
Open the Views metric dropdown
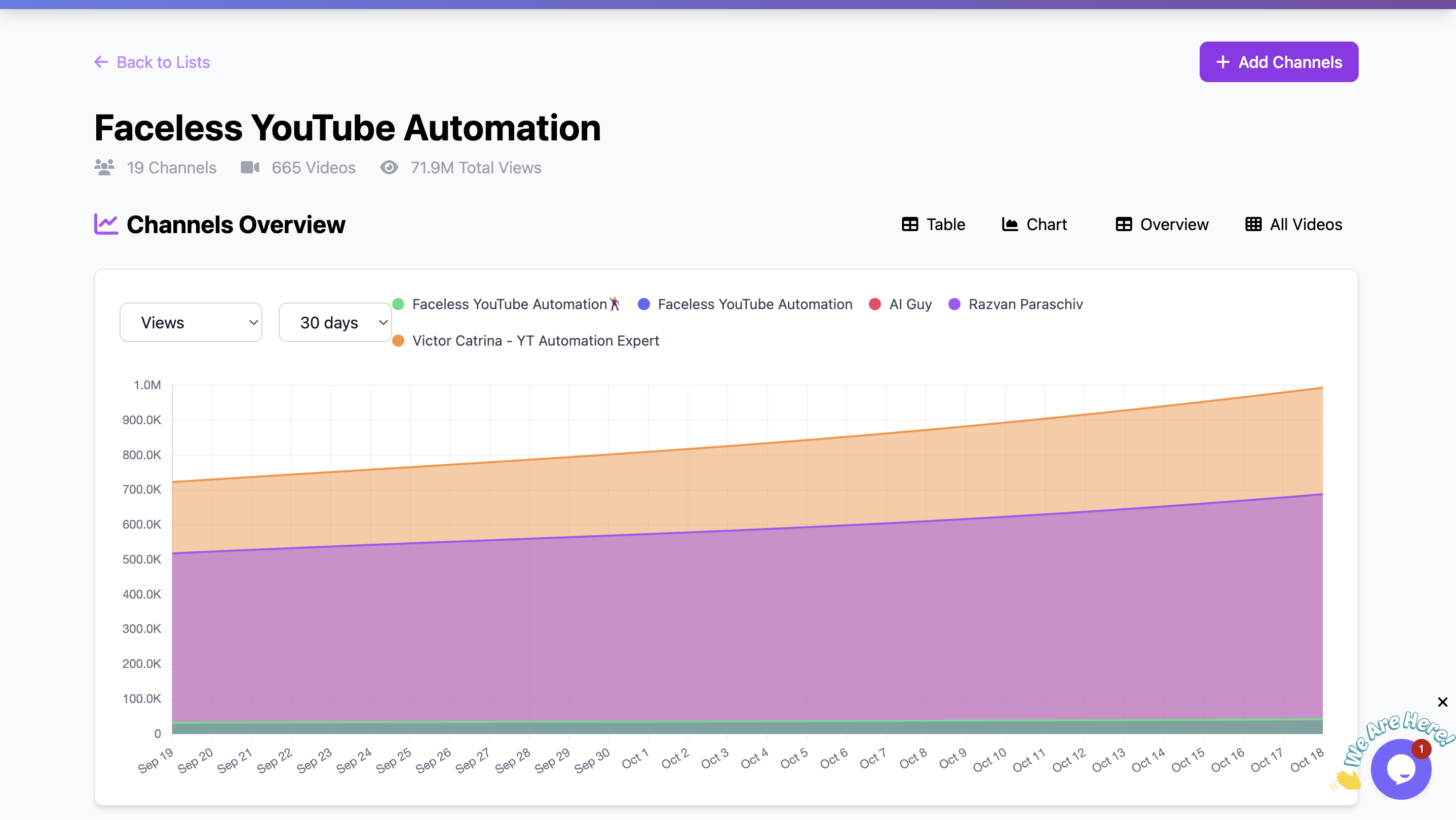[191, 322]
